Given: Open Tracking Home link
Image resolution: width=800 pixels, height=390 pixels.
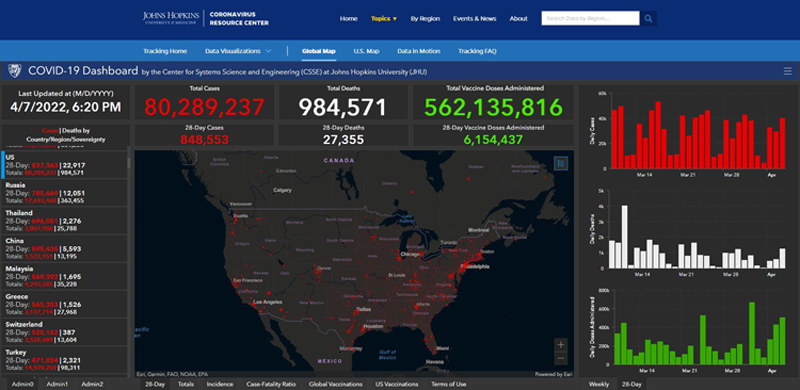Looking at the screenshot, I should (165, 51).
